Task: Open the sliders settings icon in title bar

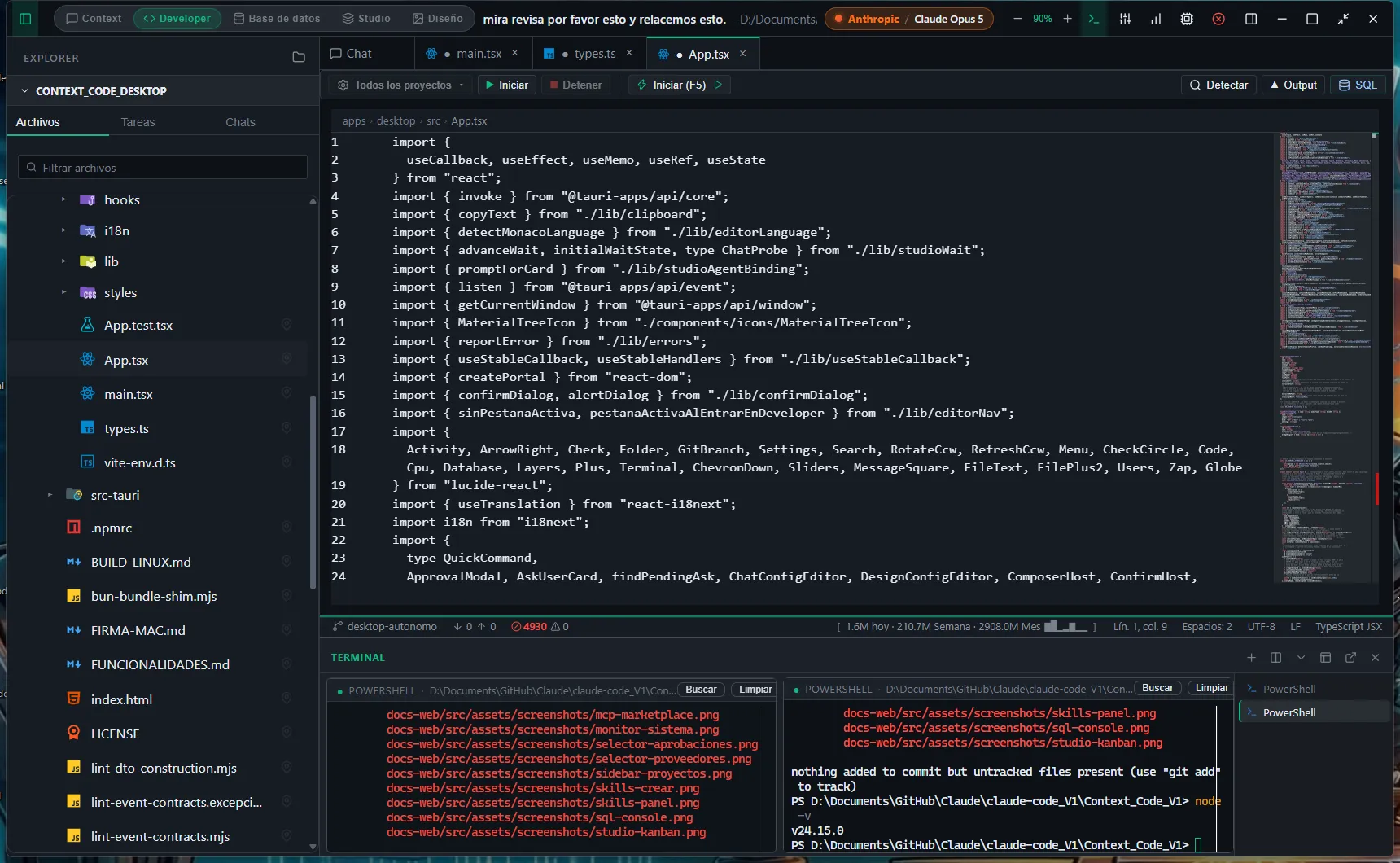Action: click(x=1125, y=19)
